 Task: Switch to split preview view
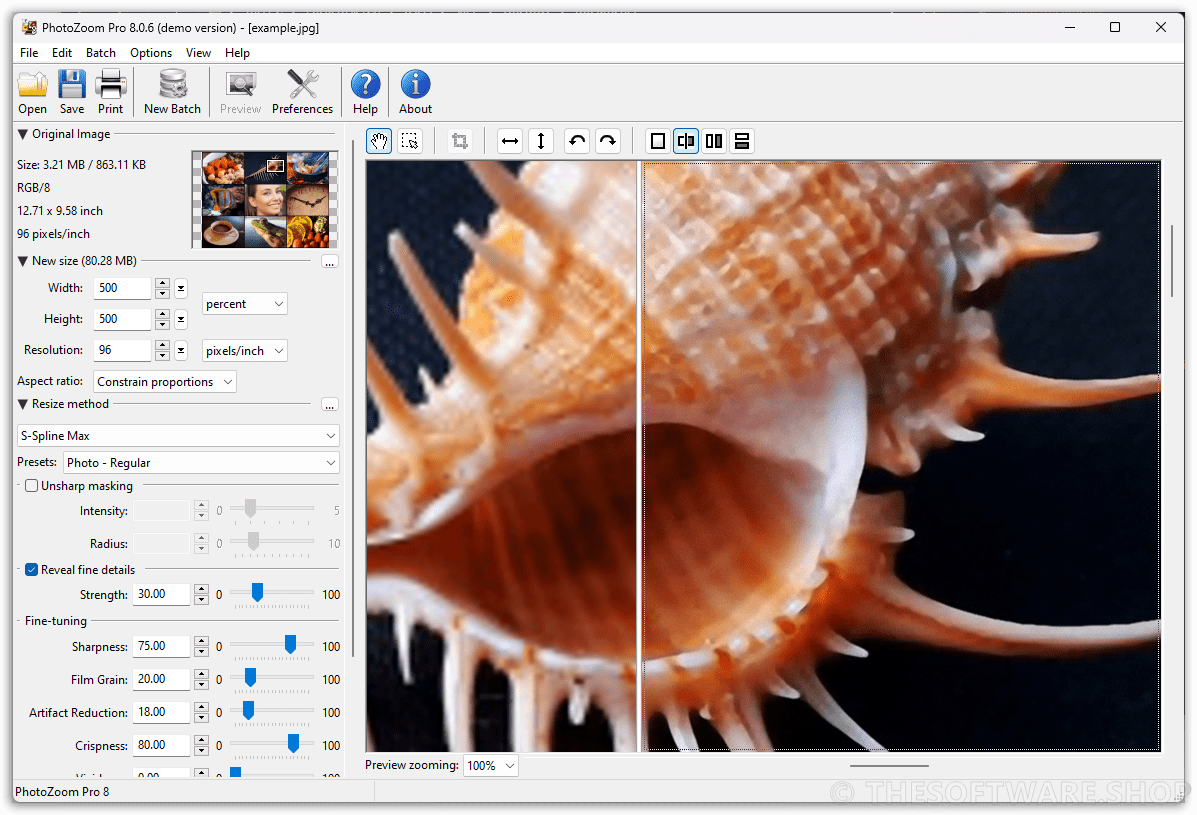coord(686,141)
